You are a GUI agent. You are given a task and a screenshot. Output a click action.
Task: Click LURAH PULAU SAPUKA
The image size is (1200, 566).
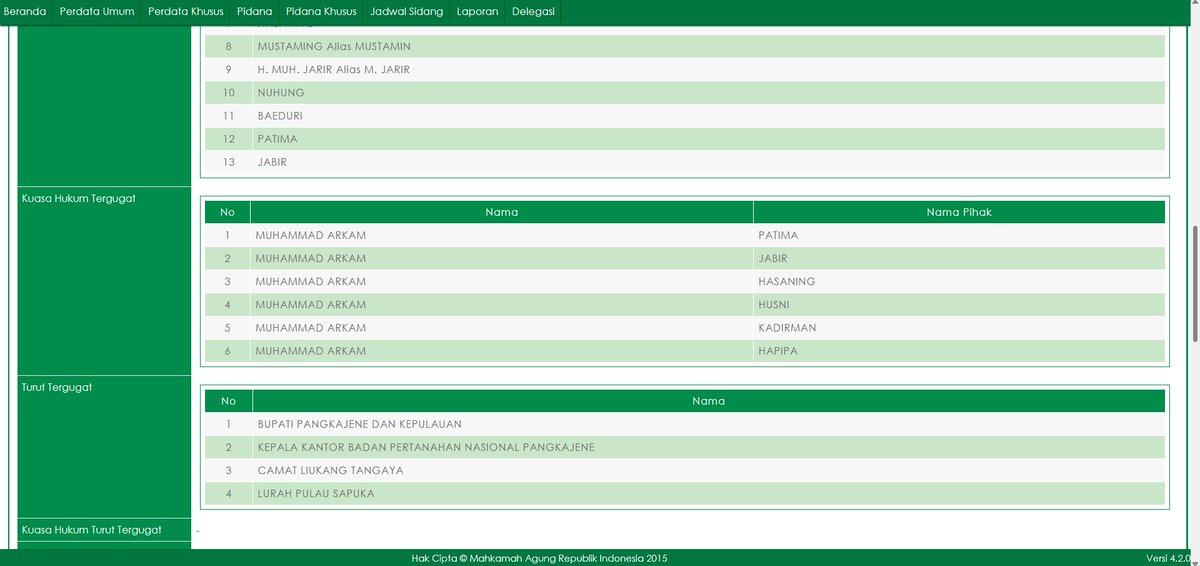click(x=316, y=493)
